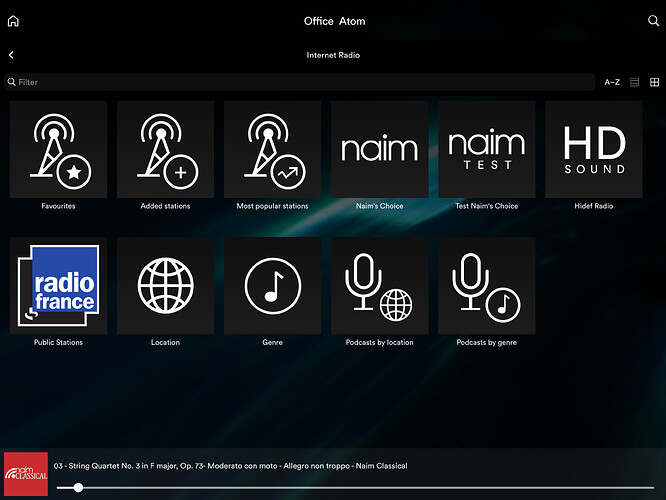Open the Added stations tile

(x=165, y=149)
